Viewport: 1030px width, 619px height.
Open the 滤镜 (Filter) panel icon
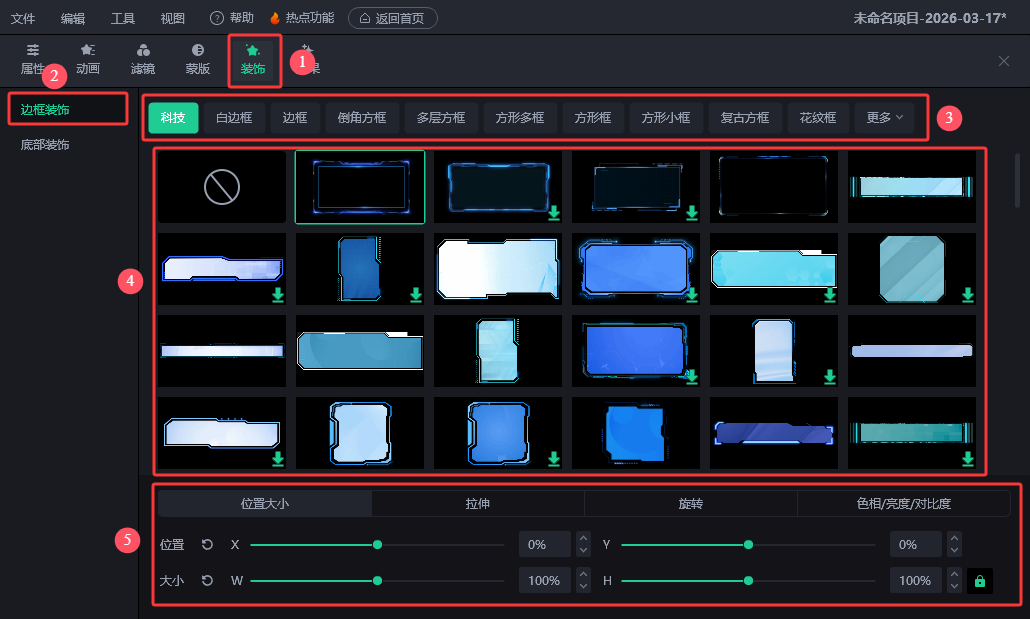(x=143, y=51)
